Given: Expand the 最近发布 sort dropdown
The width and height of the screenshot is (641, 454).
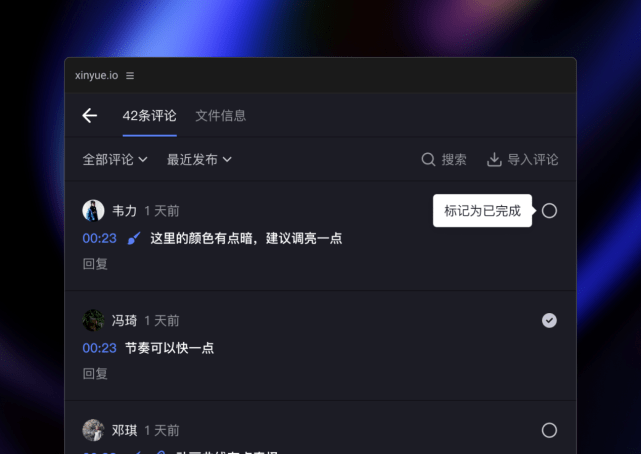Looking at the screenshot, I should click(199, 159).
